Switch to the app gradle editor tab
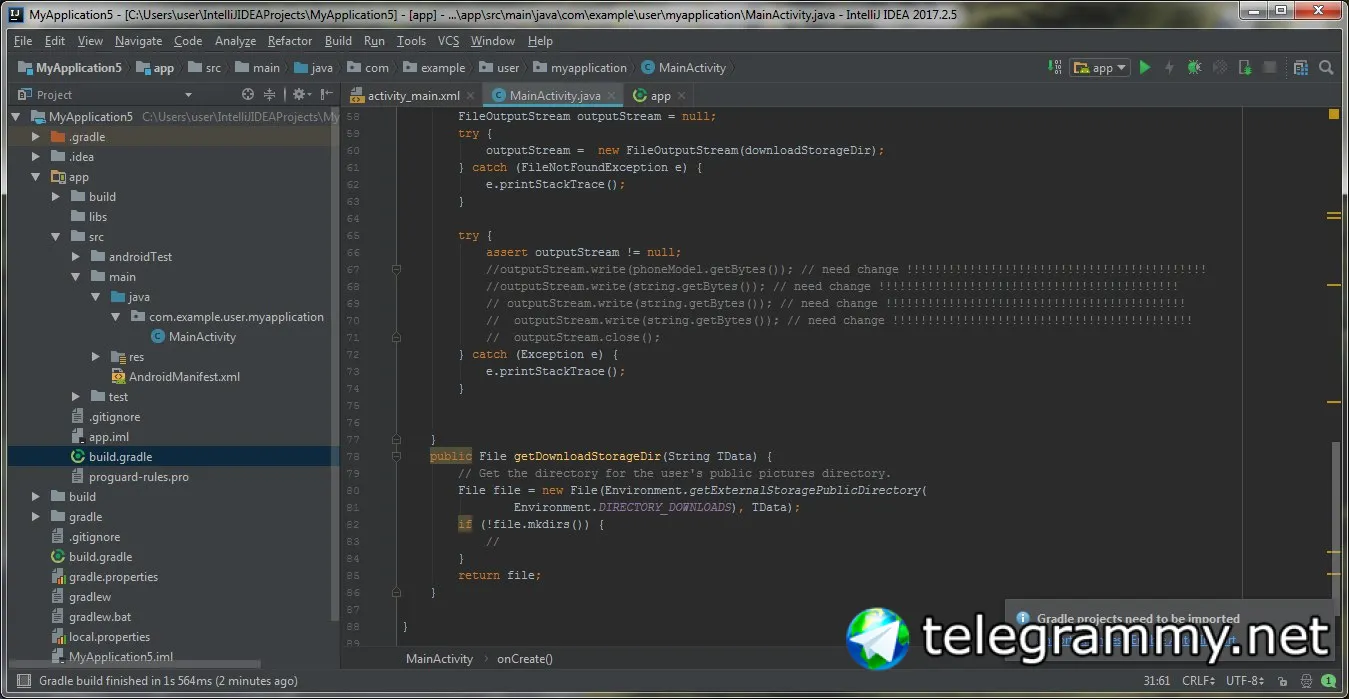 pyautogui.click(x=660, y=96)
